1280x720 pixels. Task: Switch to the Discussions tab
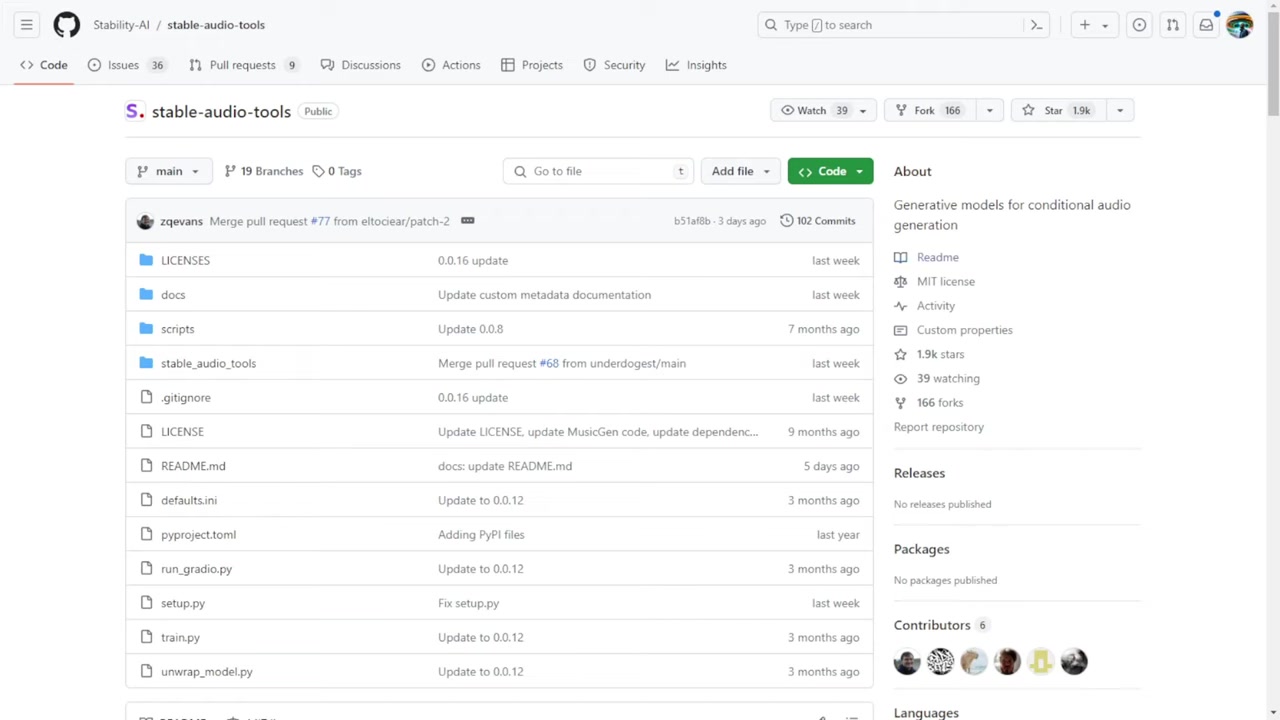(x=361, y=65)
